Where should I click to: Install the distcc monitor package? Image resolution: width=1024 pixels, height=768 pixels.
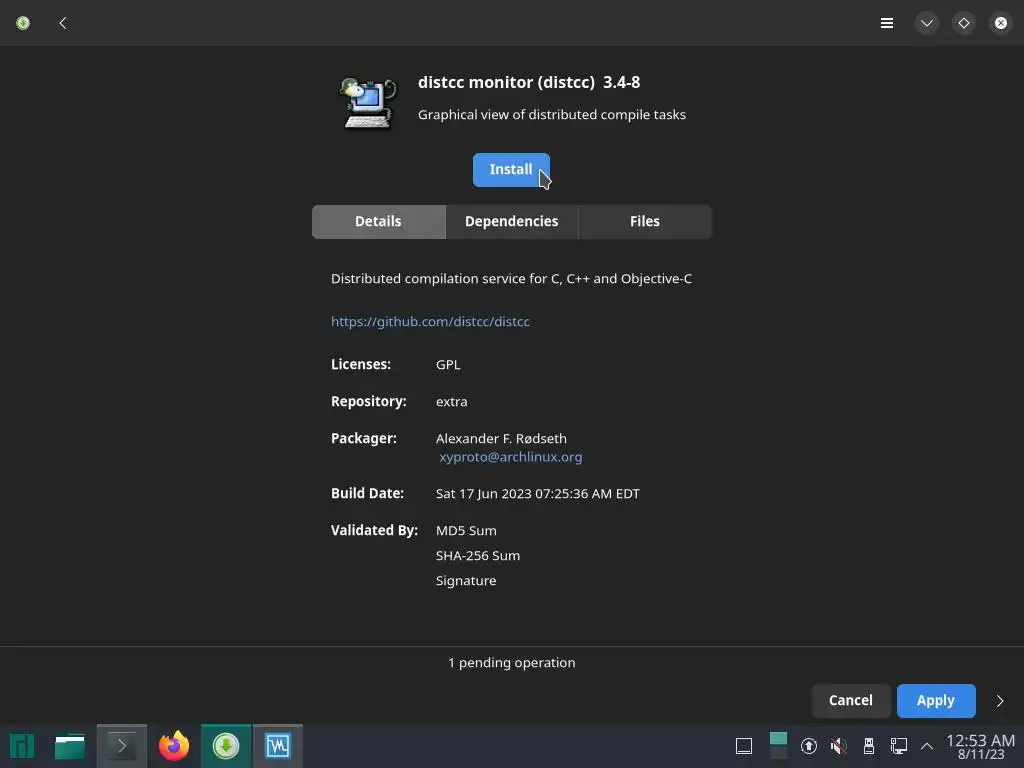point(511,170)
